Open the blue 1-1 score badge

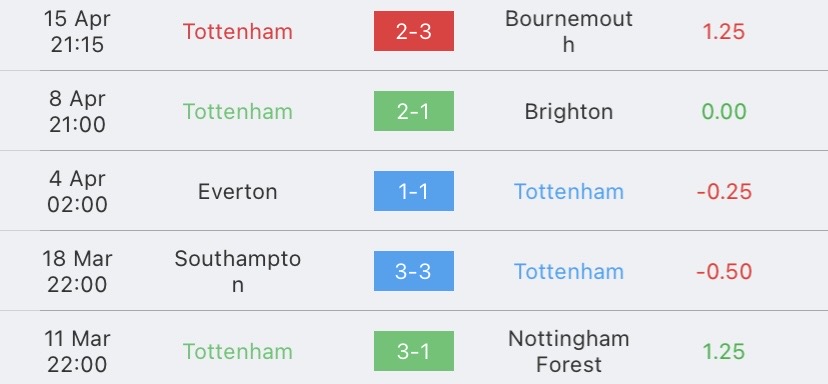click(413, 191)
